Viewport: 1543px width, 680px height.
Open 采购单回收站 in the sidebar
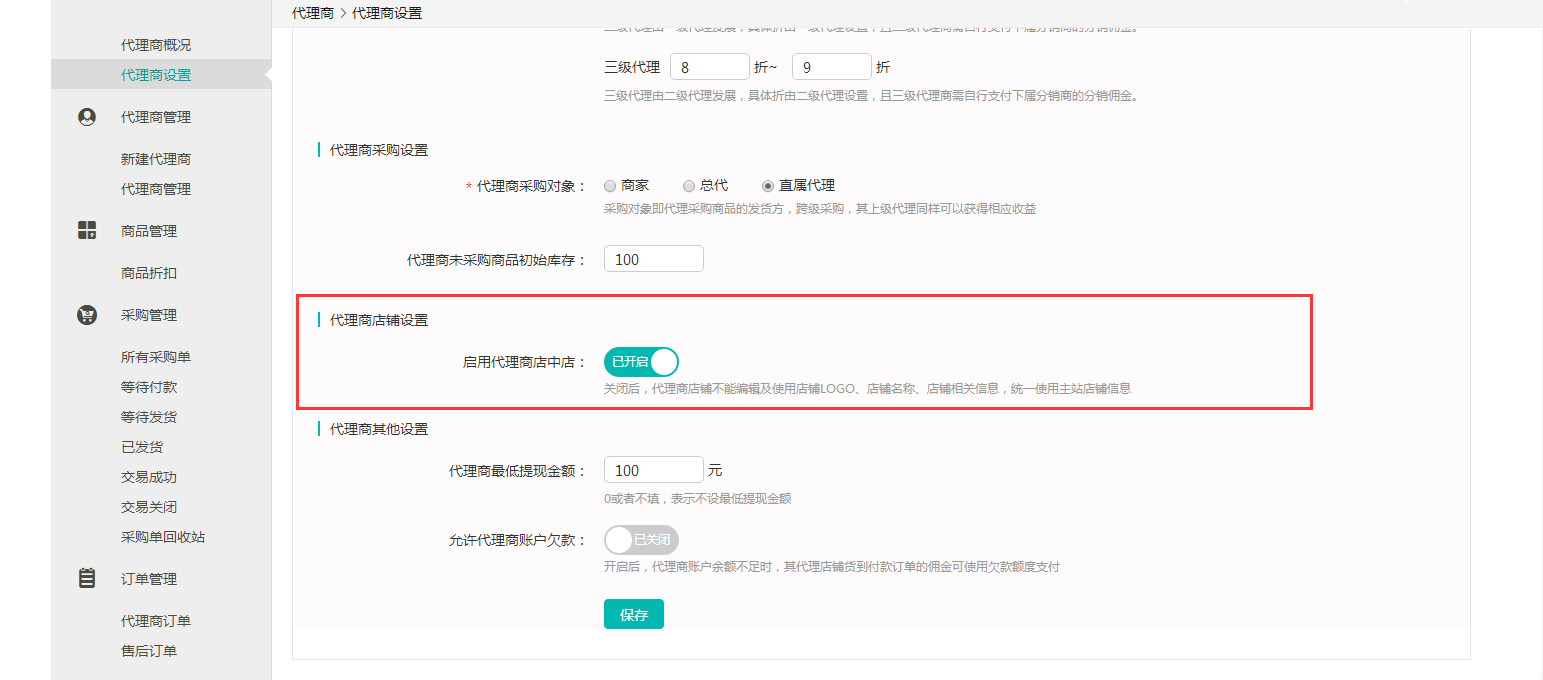[x=162, y=537]
